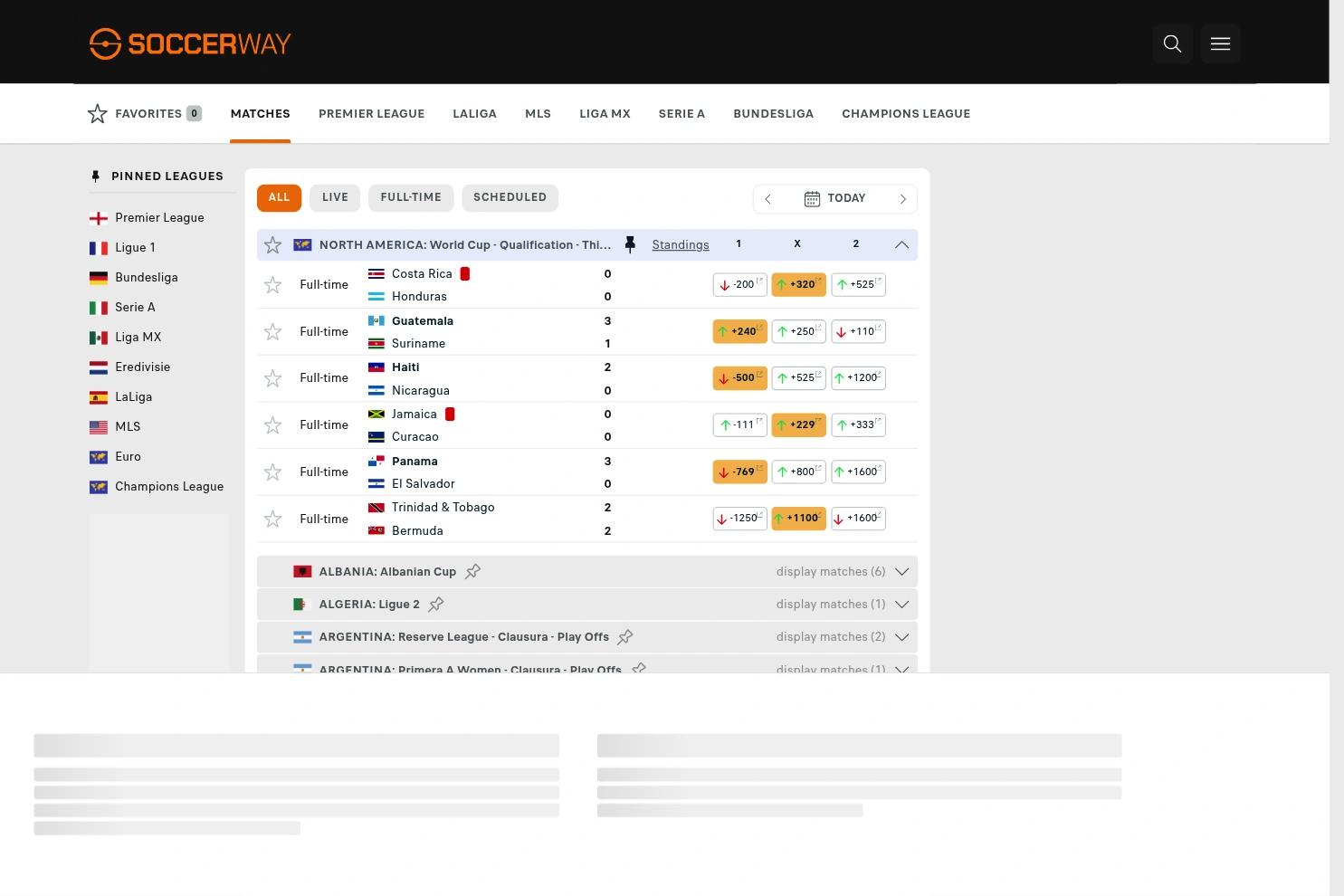Favorite the Costa Rica vs Honduras match
Viewport: 1344px width, 896px height.
click(272, 285)
